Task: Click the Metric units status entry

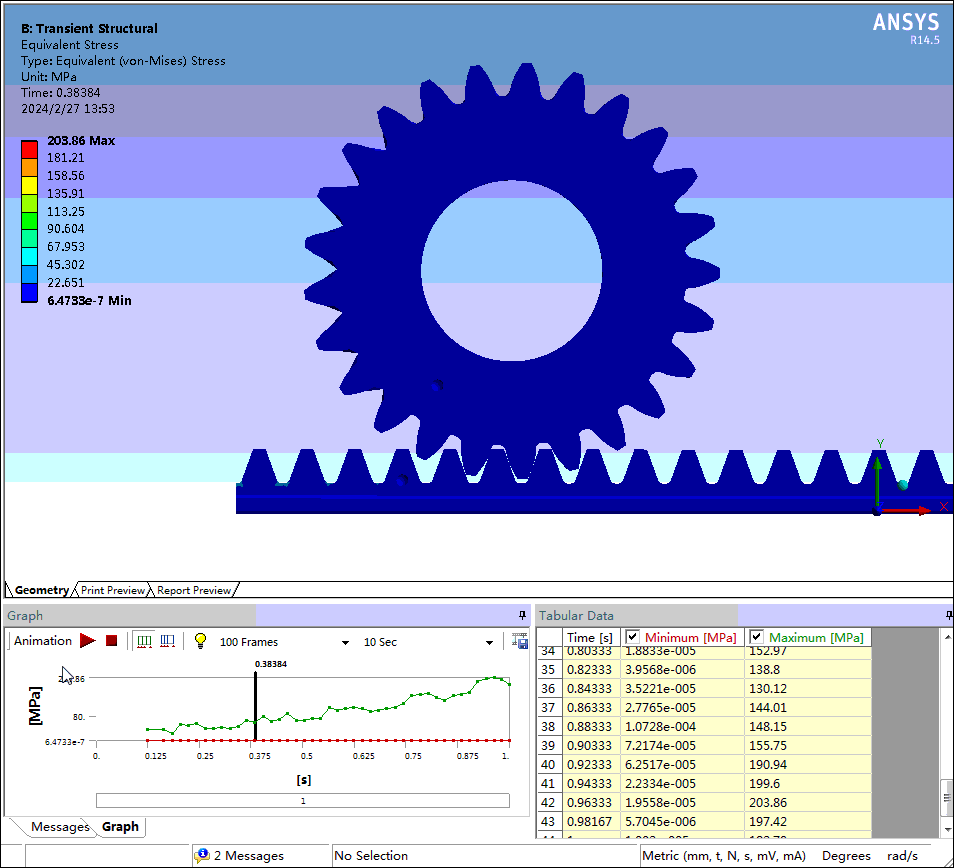Action: tap(723, 855)
